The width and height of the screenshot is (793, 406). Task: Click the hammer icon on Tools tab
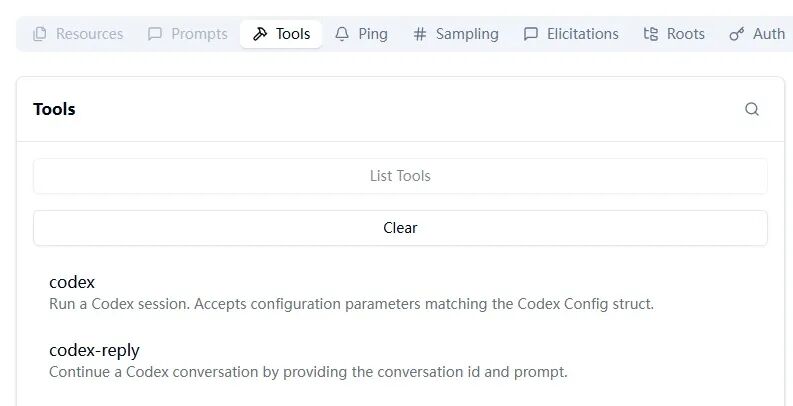click(x=260, y=34)
